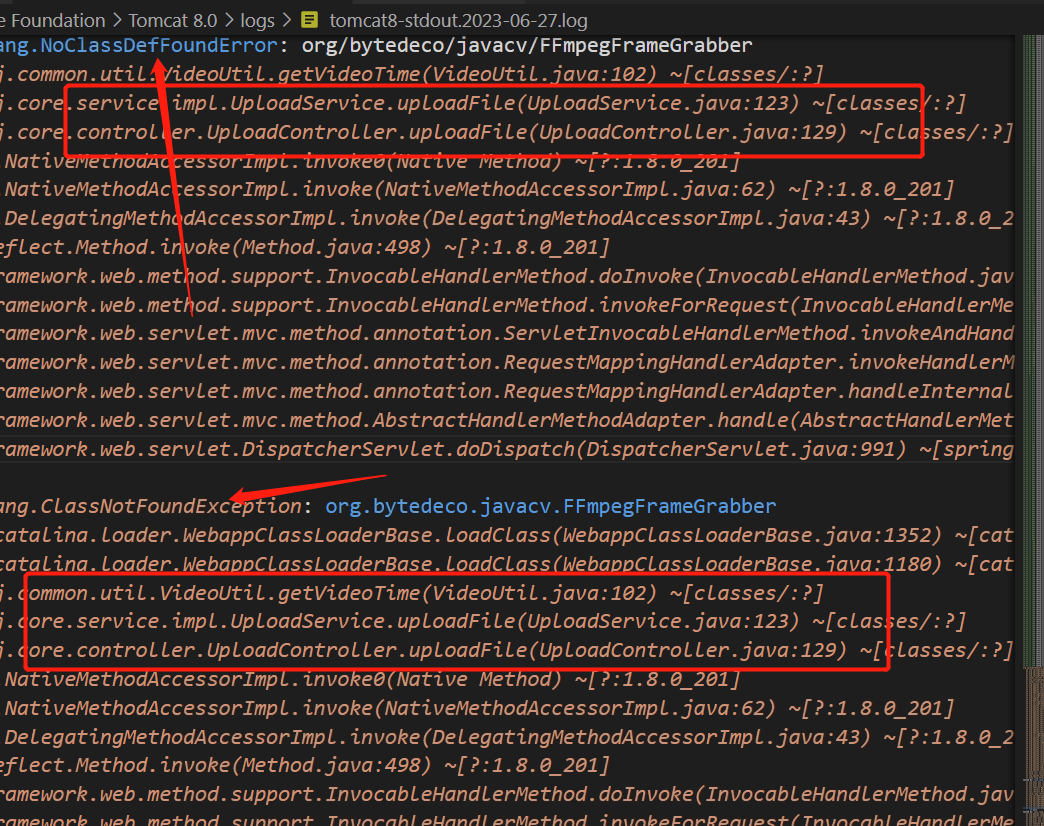
Task: Click chevron between Foundation and Tomcat 8.0
Action: [x=120, y=20]
